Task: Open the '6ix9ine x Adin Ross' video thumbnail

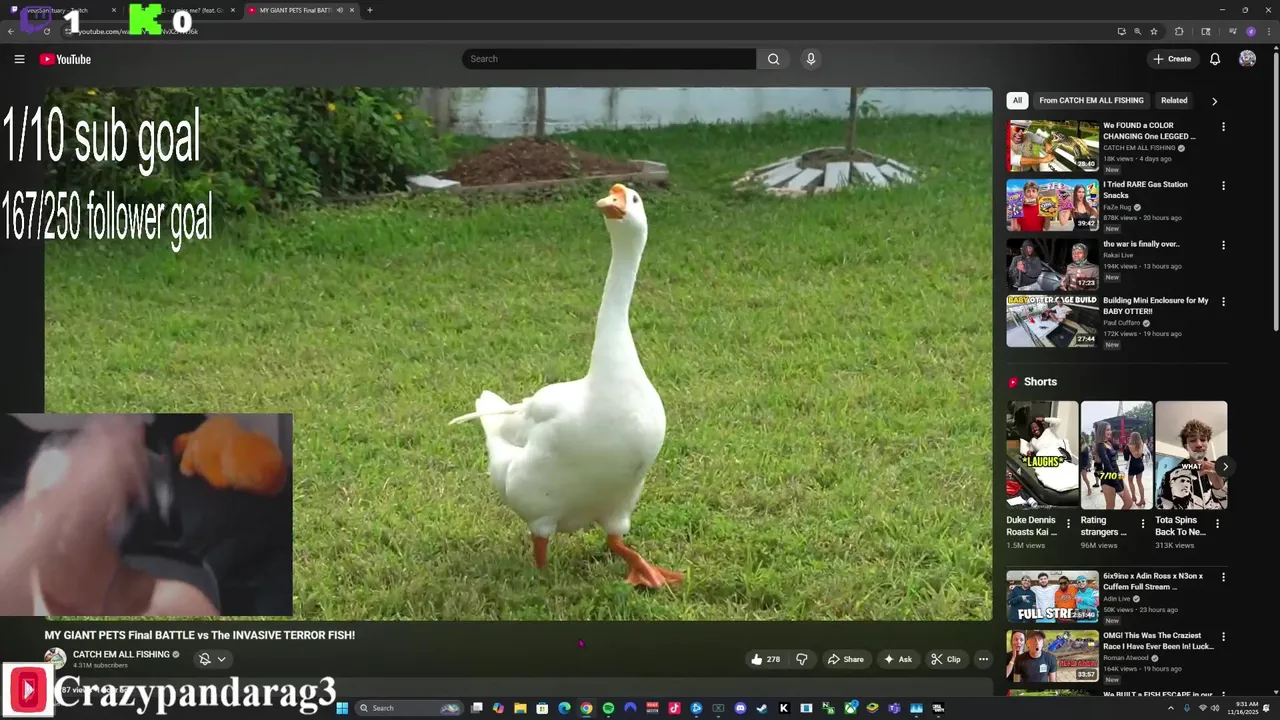Action: tap(1052, 596)
